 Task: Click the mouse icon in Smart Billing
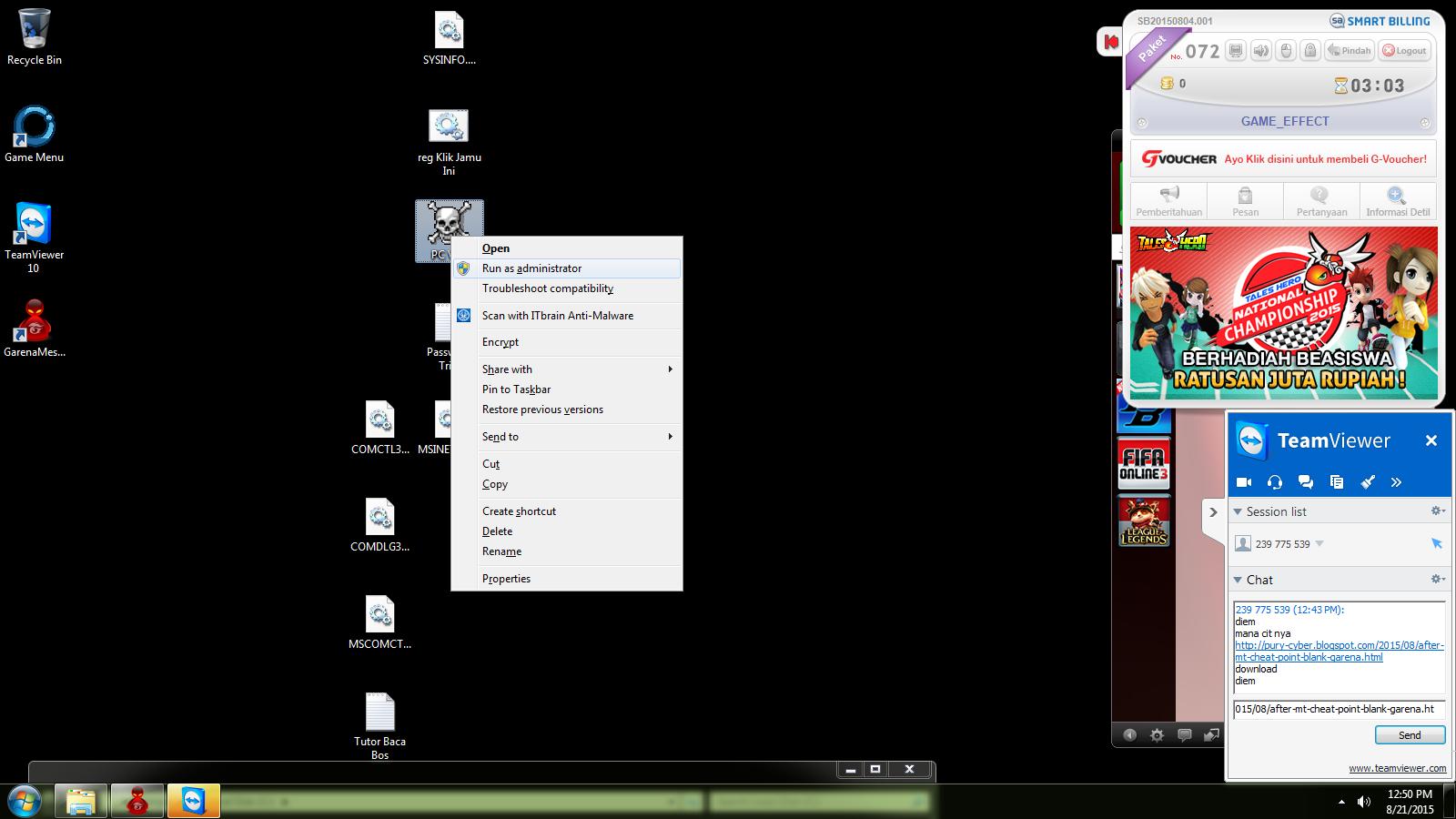click(x=1286, y=51)
